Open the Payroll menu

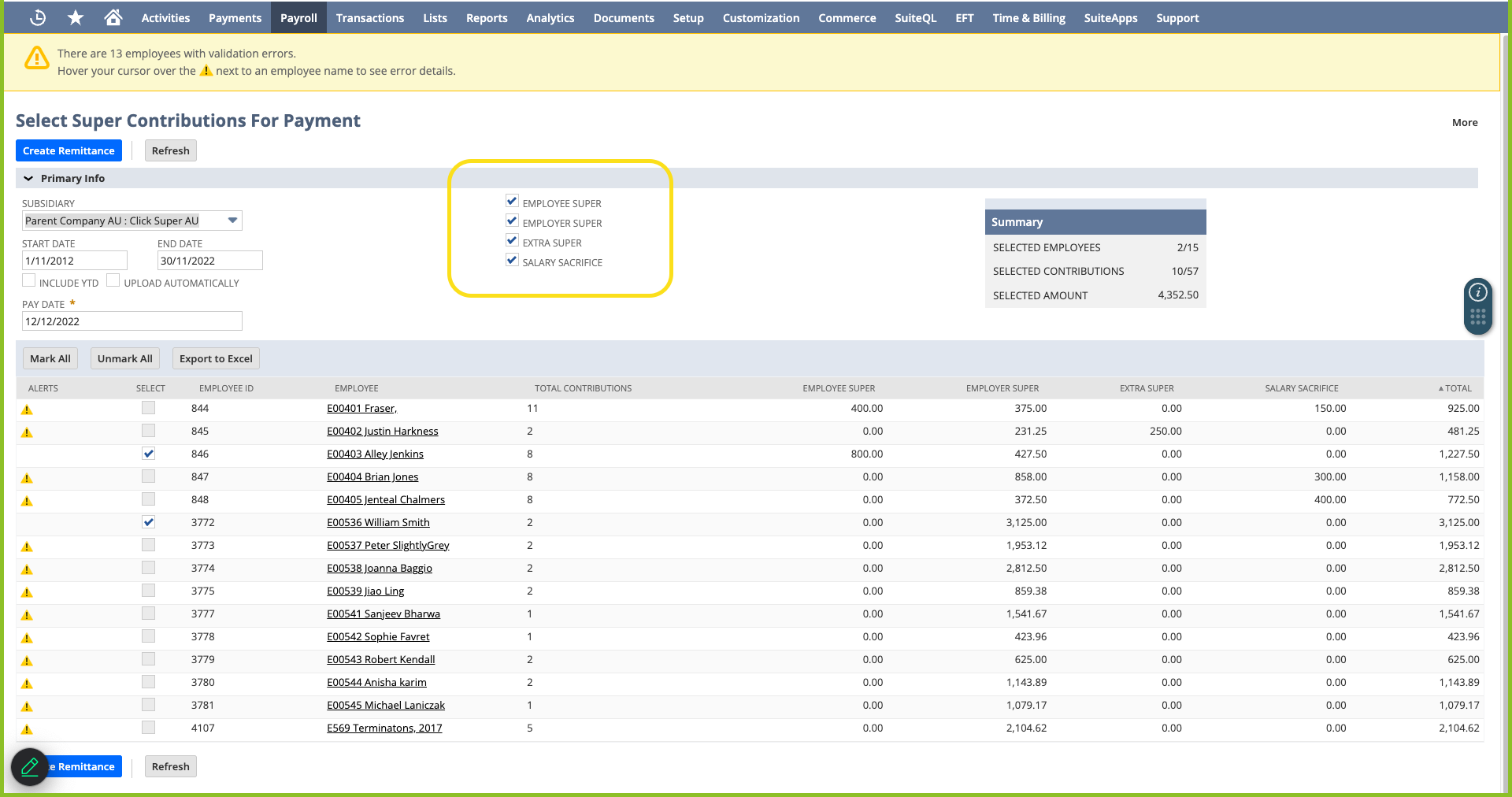(298, 17)
